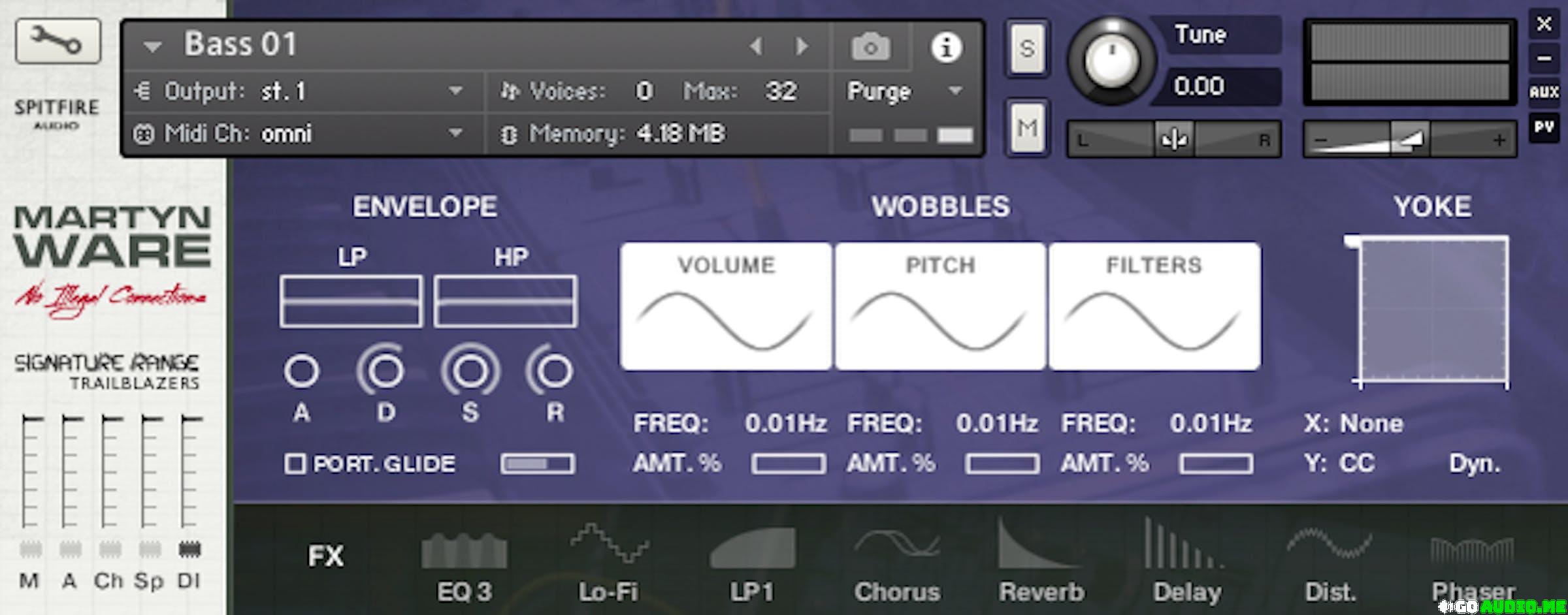Set Volume wobble frequency 0.01Hz value
Image resolution: width=1568 pixels, height=615 pixels.
tap(786, 424)
